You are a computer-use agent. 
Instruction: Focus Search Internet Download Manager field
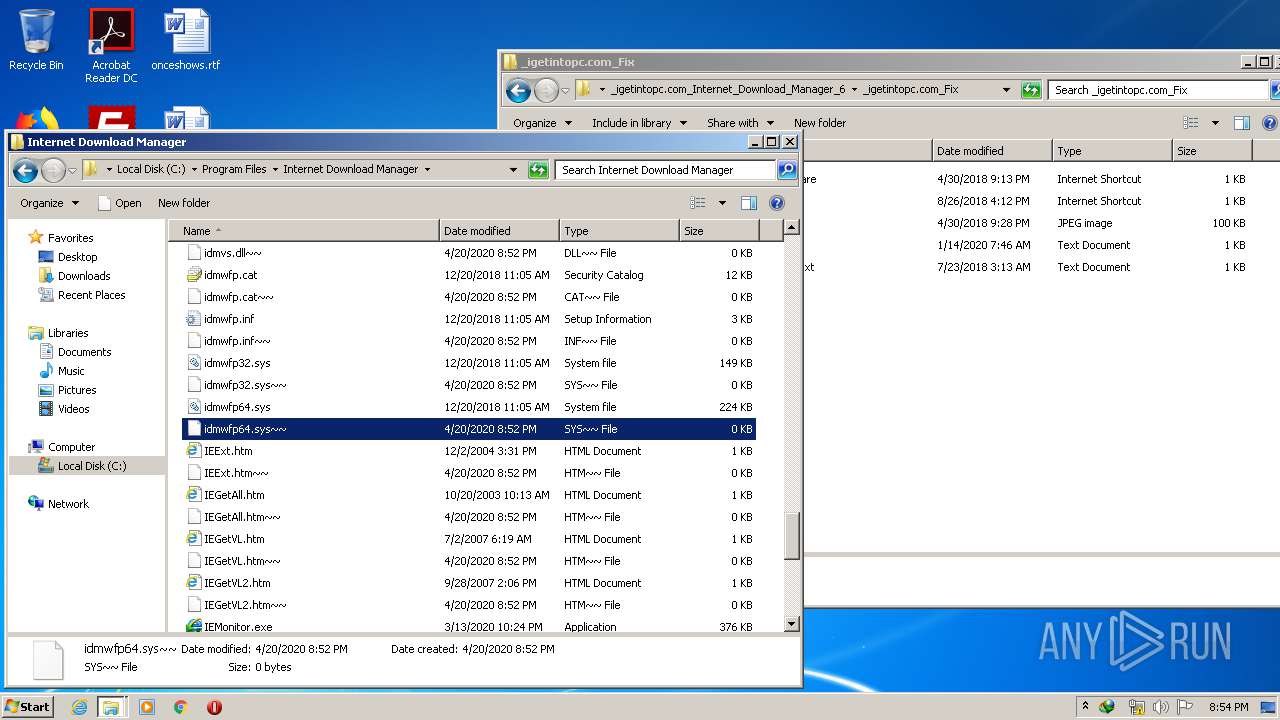[x=665, y=170]
